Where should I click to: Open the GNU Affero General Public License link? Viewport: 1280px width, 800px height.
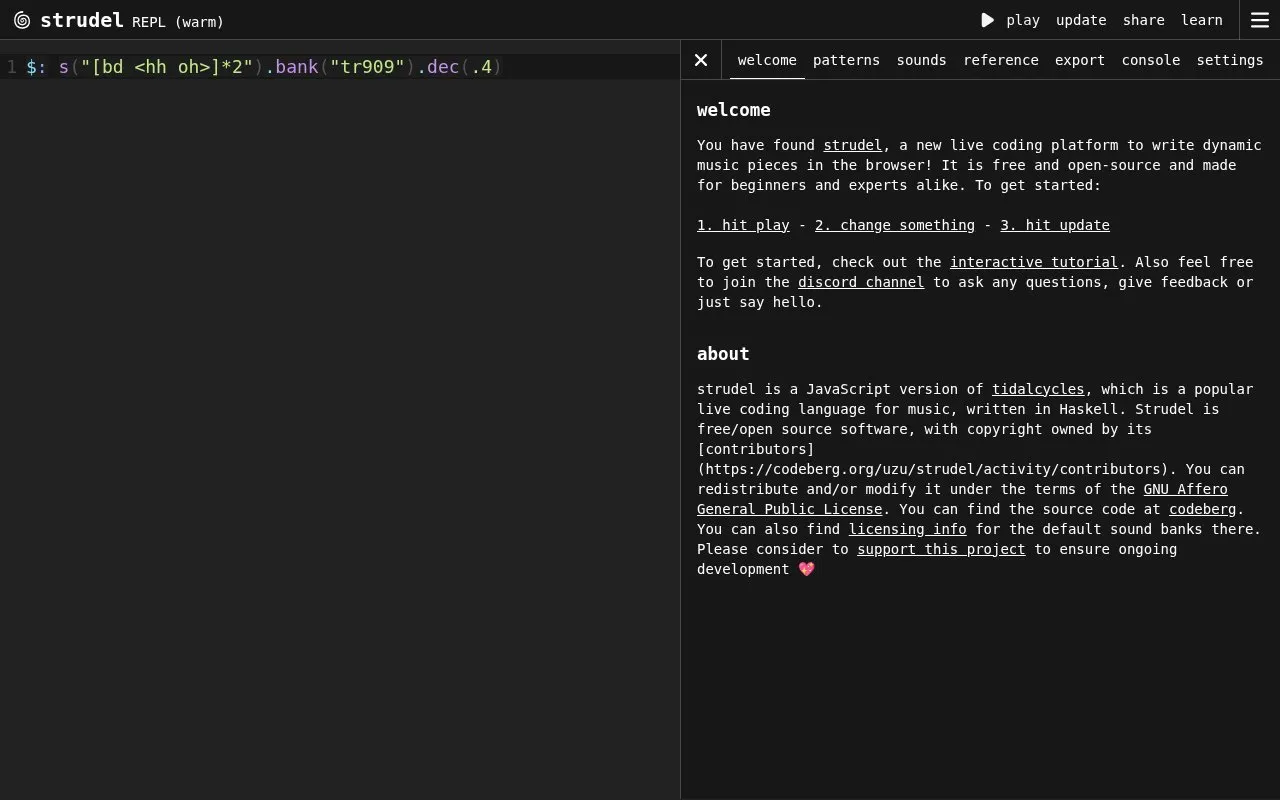click(x=962, y=499)
